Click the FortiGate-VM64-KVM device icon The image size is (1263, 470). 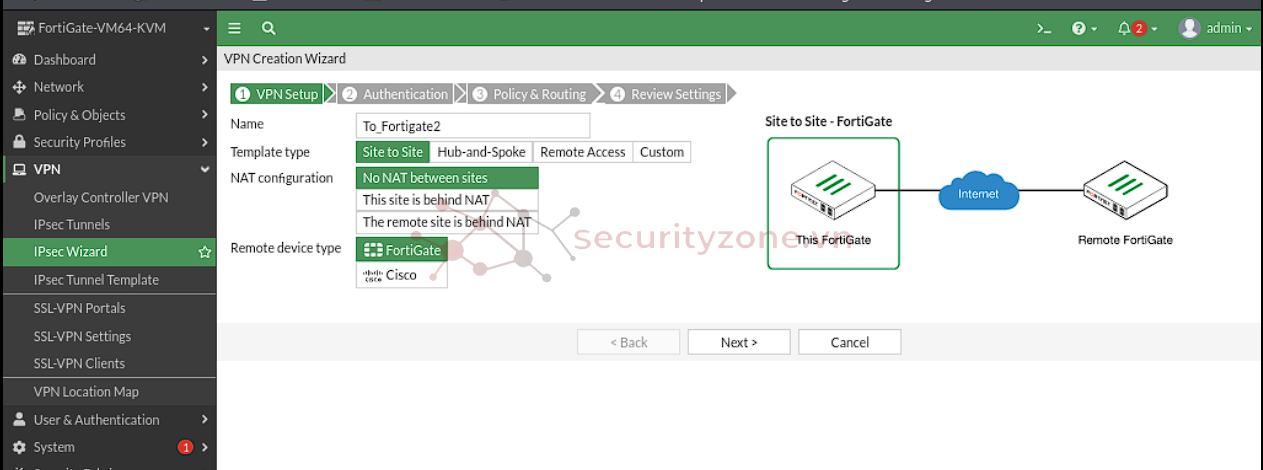pyautogui.click(x=26, y=28)
